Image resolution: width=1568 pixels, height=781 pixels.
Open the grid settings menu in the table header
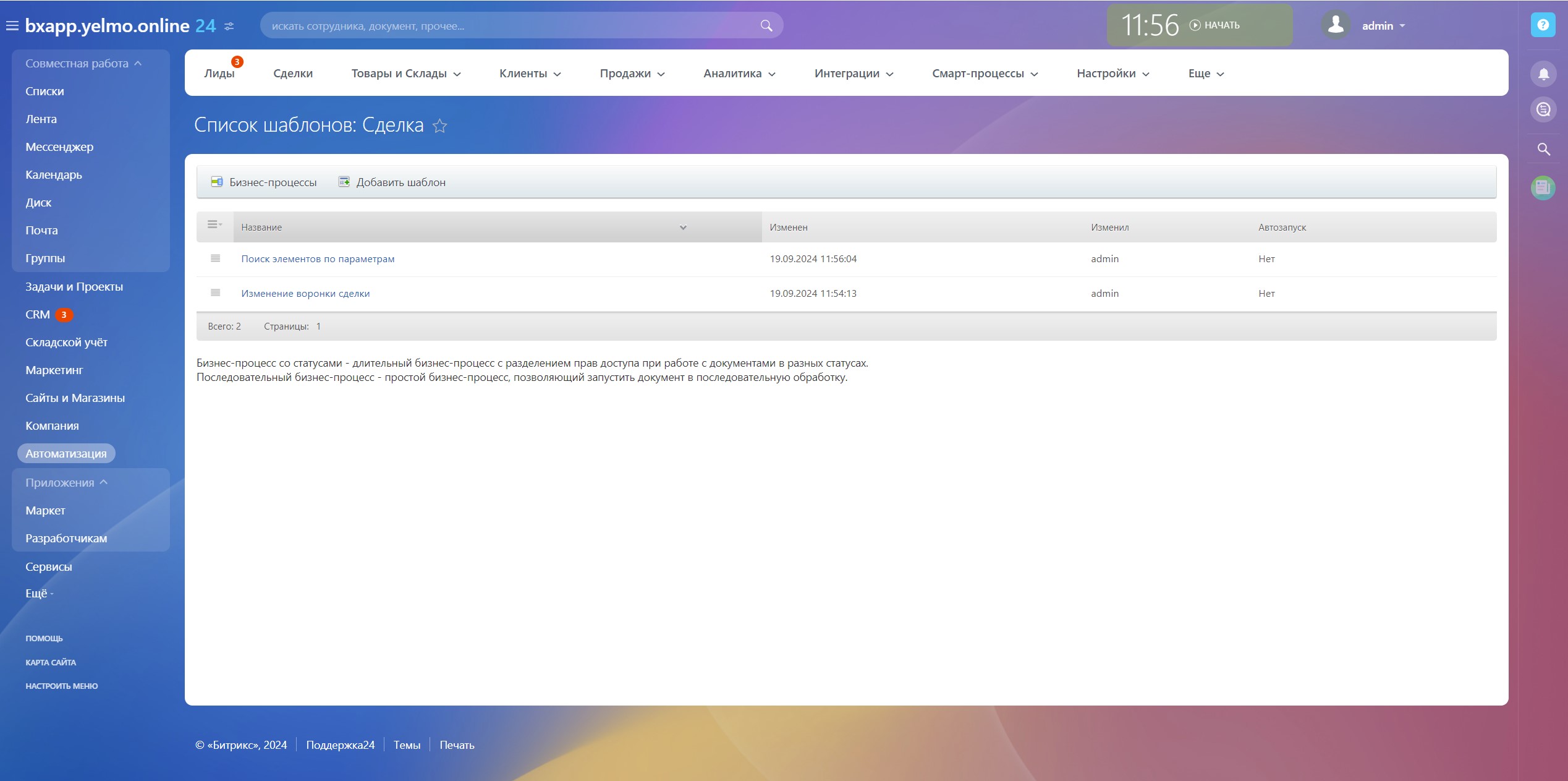(x=214, y=225)
